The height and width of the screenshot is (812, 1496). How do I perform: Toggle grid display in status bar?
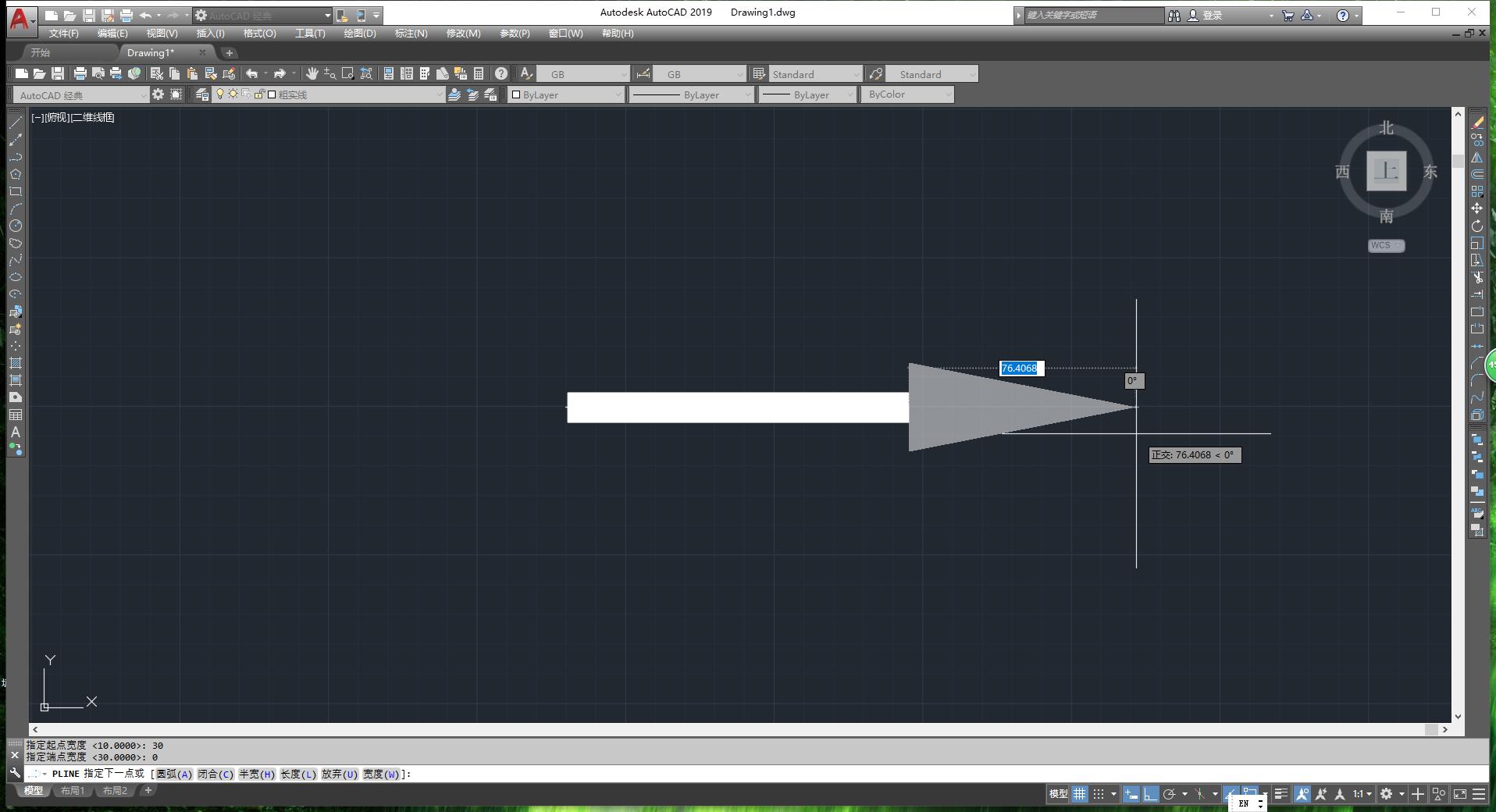coord(1079,794)
